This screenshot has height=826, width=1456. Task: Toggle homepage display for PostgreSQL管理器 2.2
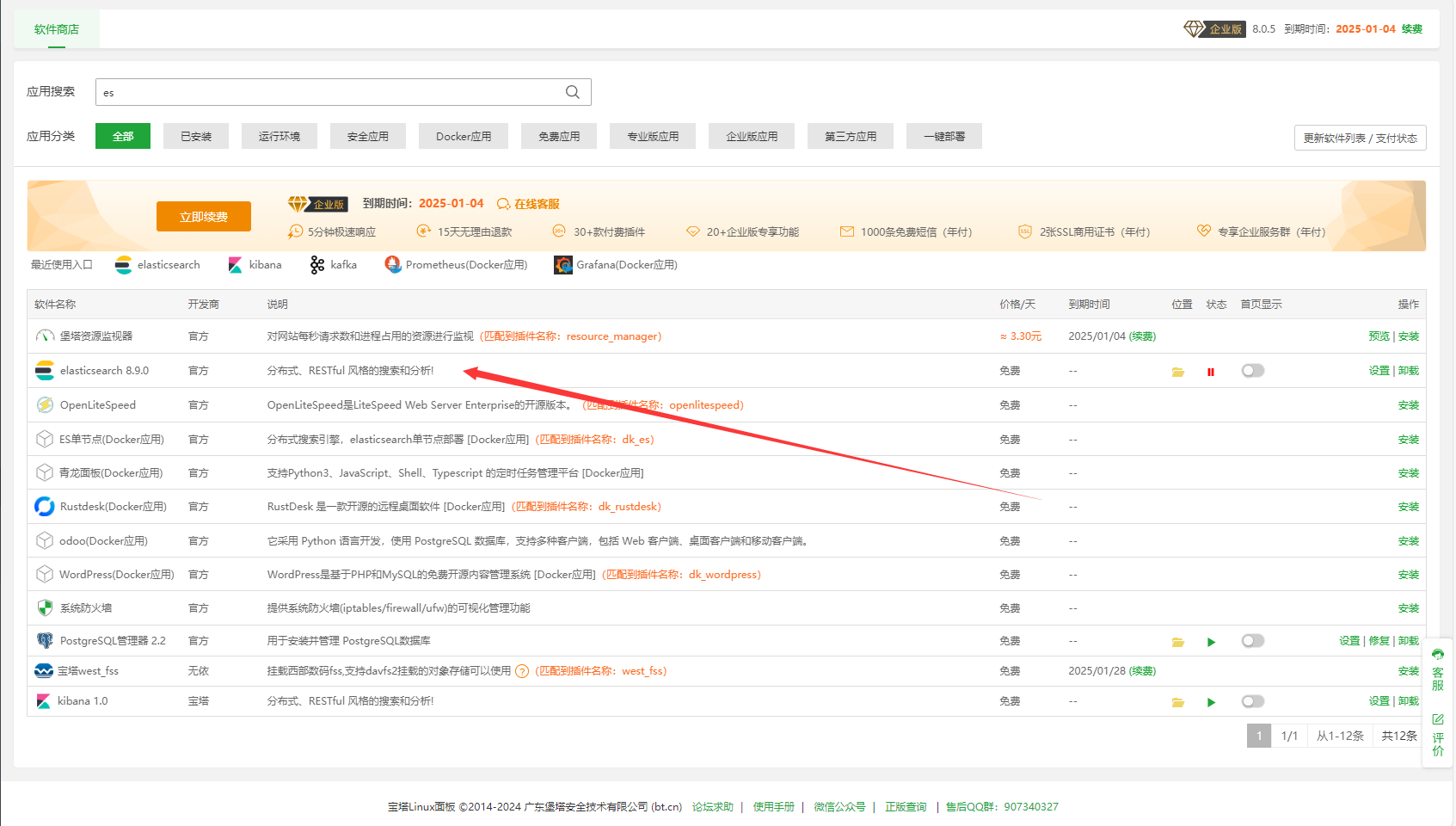[1253, 641]
